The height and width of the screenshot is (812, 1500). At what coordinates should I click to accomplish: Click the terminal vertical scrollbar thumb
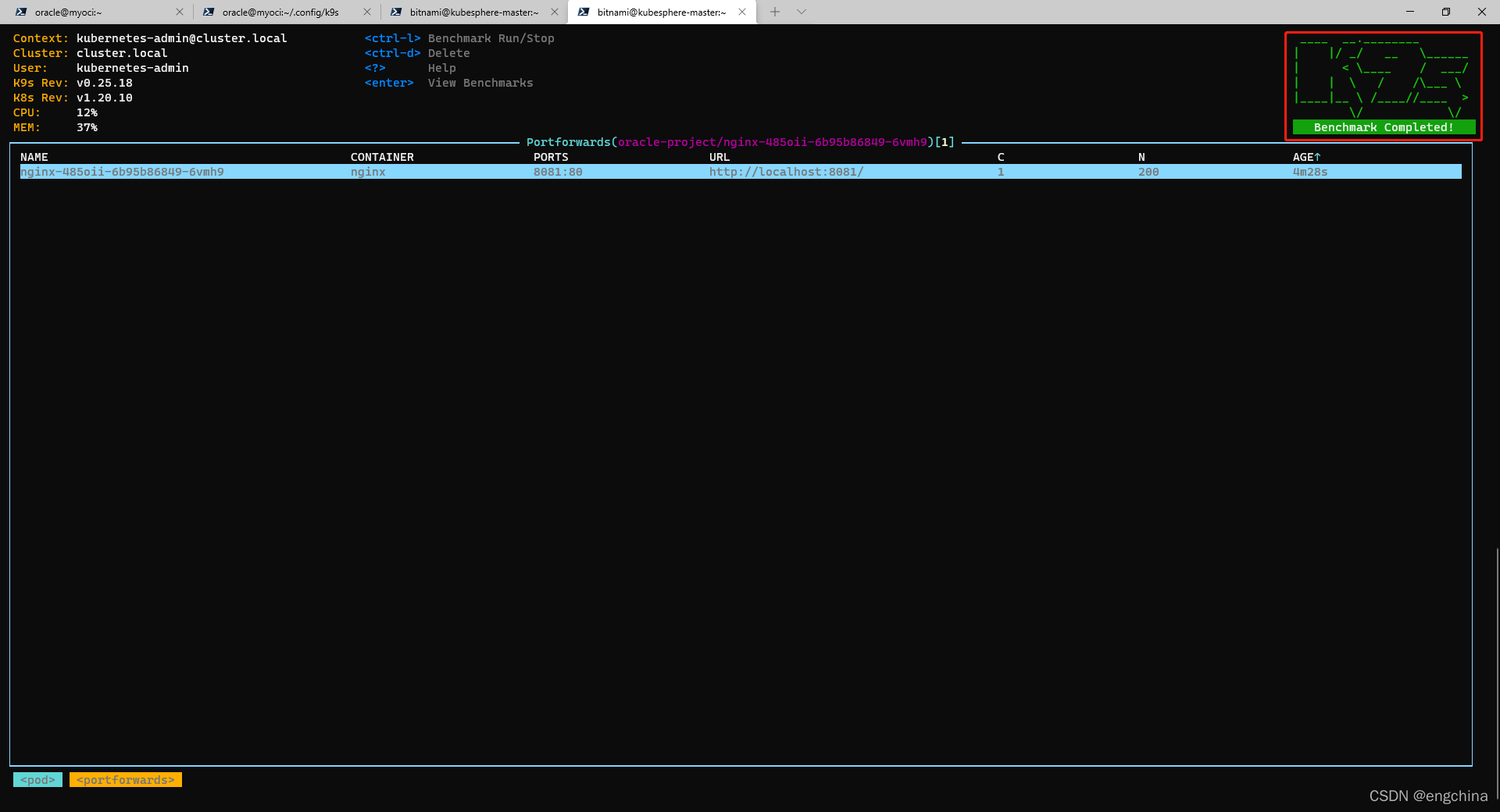(1497, 675)
